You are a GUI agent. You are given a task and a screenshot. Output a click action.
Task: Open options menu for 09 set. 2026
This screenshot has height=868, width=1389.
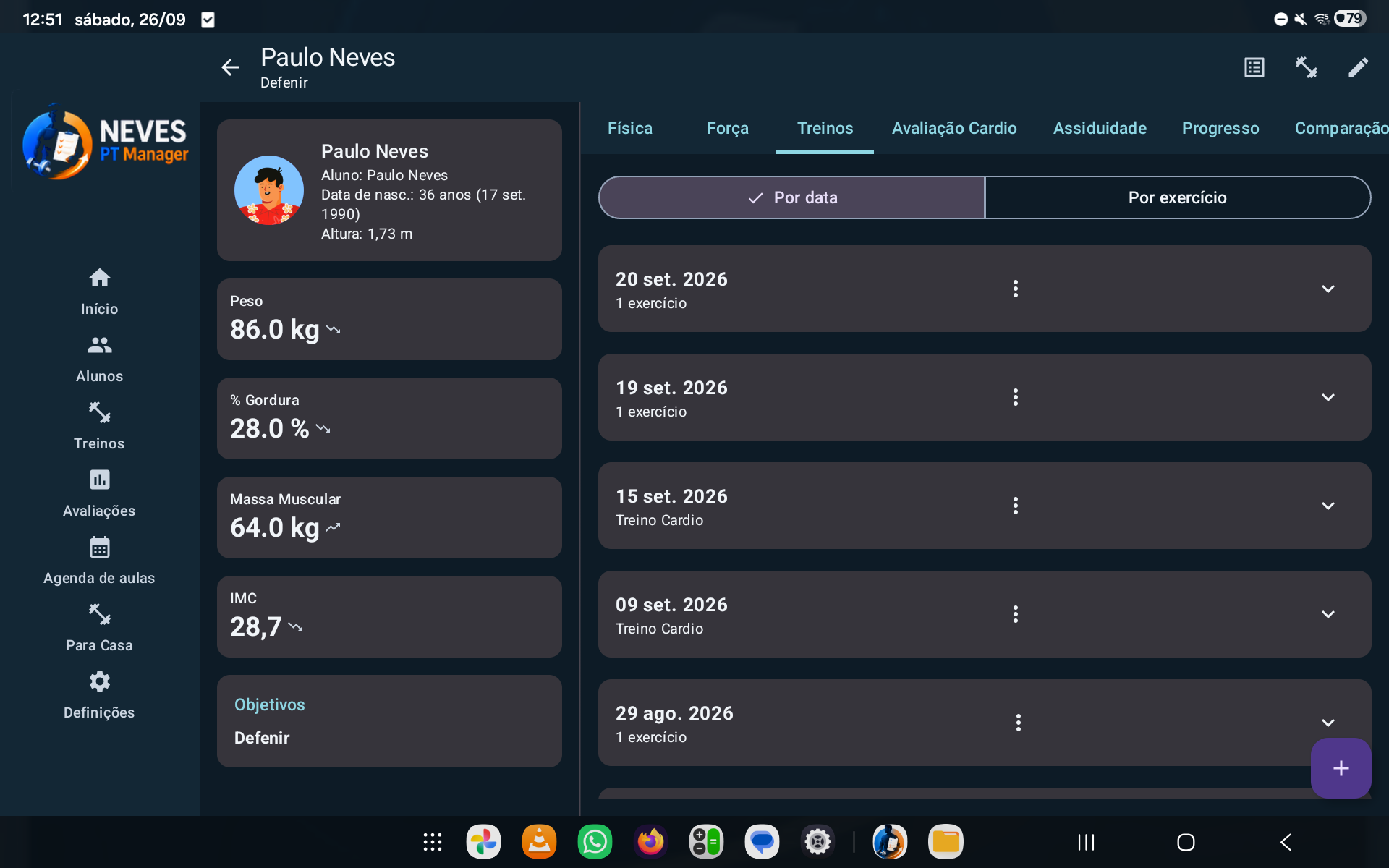coord(1016,614)
